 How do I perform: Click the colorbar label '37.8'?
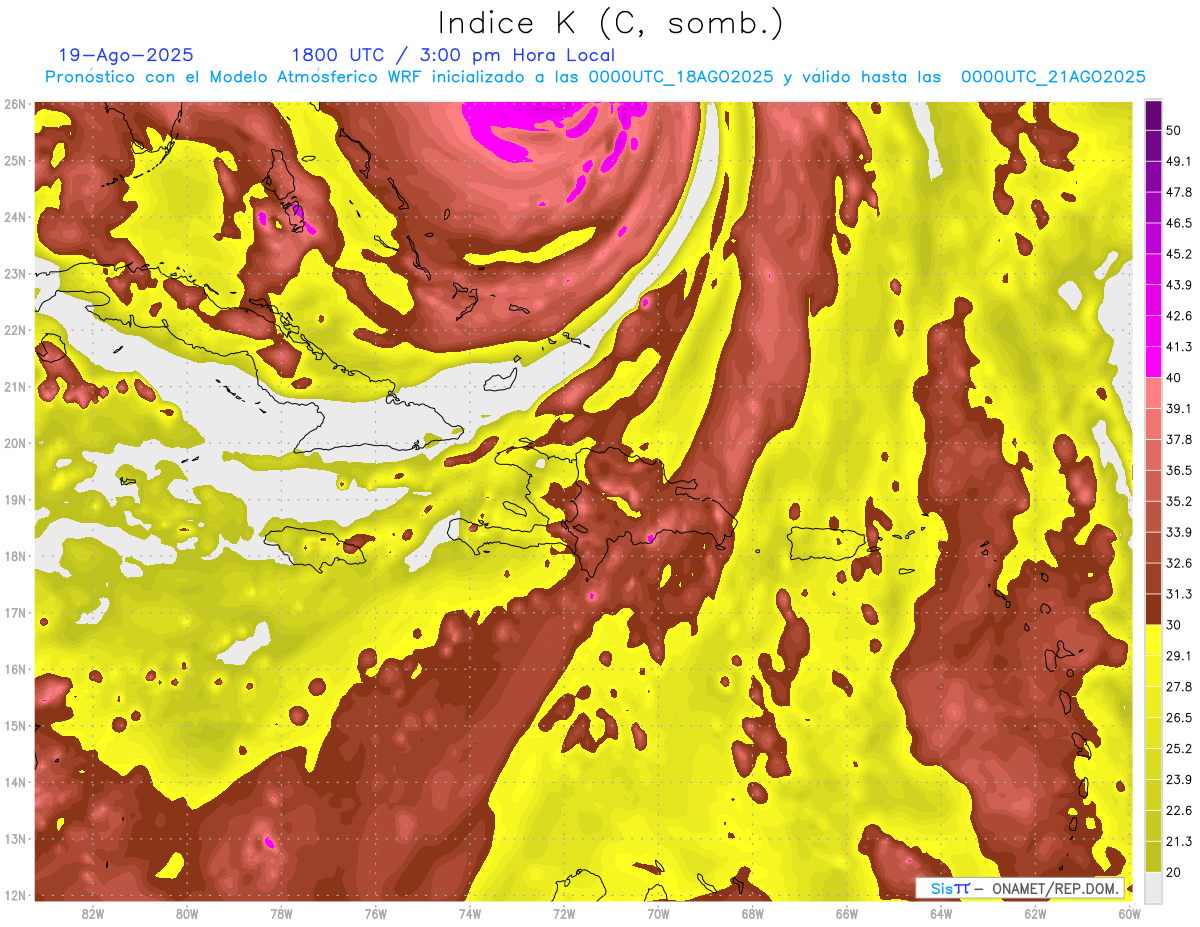point(1180,439)
